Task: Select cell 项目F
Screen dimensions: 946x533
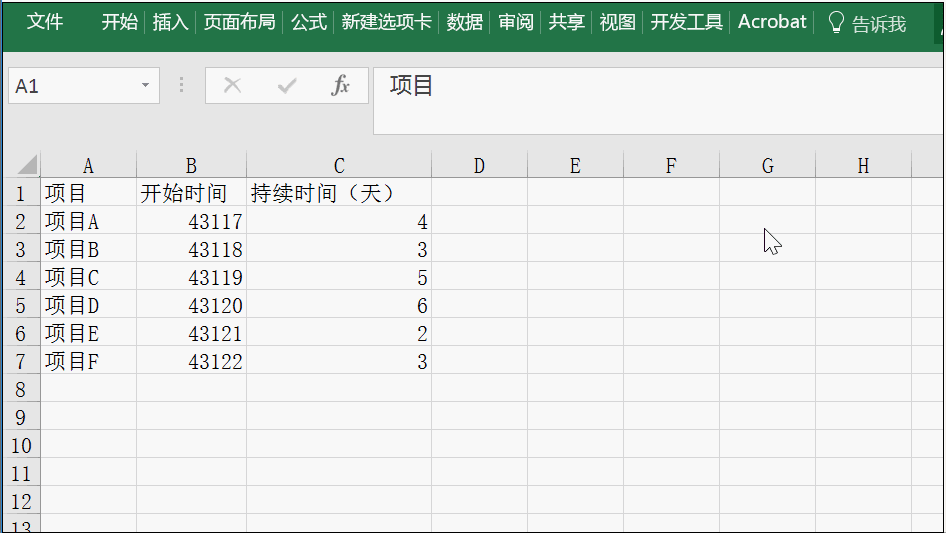Action: coord(88,361)
